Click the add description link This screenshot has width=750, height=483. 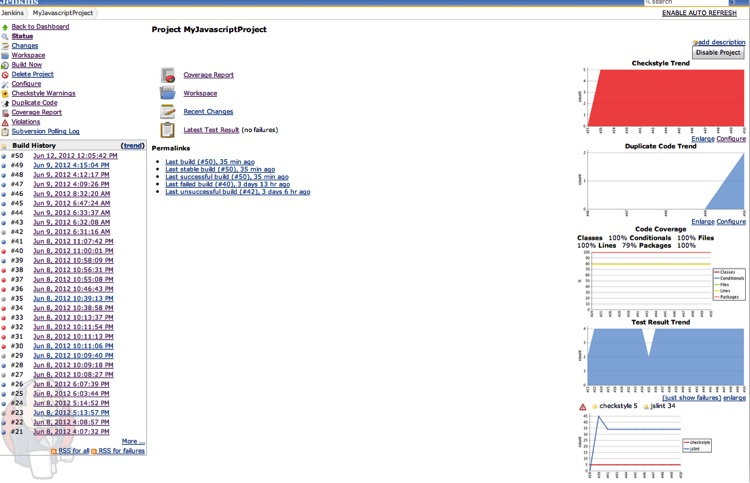tap(722, 42)
